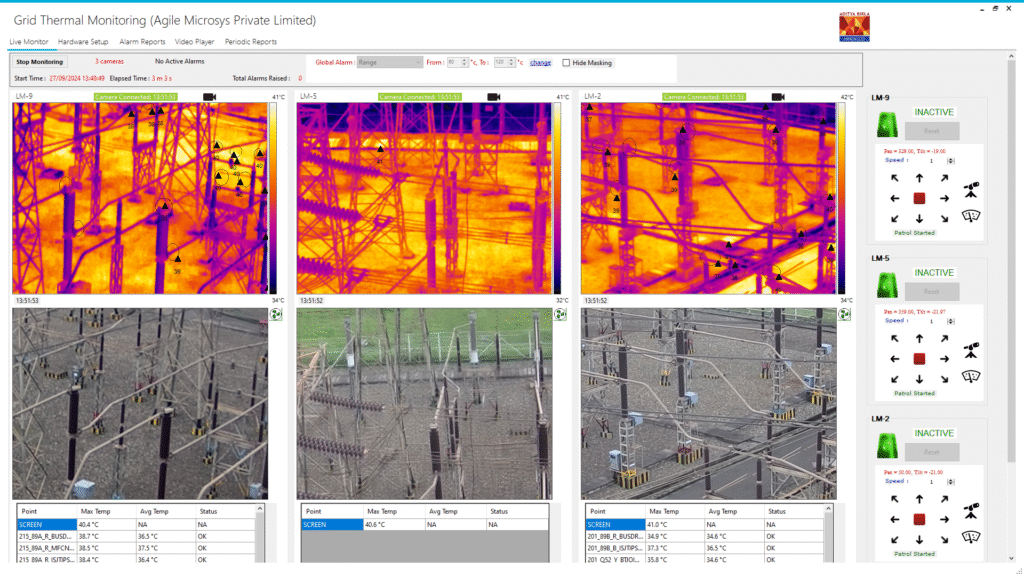1024x576 pixels.
Task: Select the wiper icon in LM-9 panel
Action: coord(971,216)
